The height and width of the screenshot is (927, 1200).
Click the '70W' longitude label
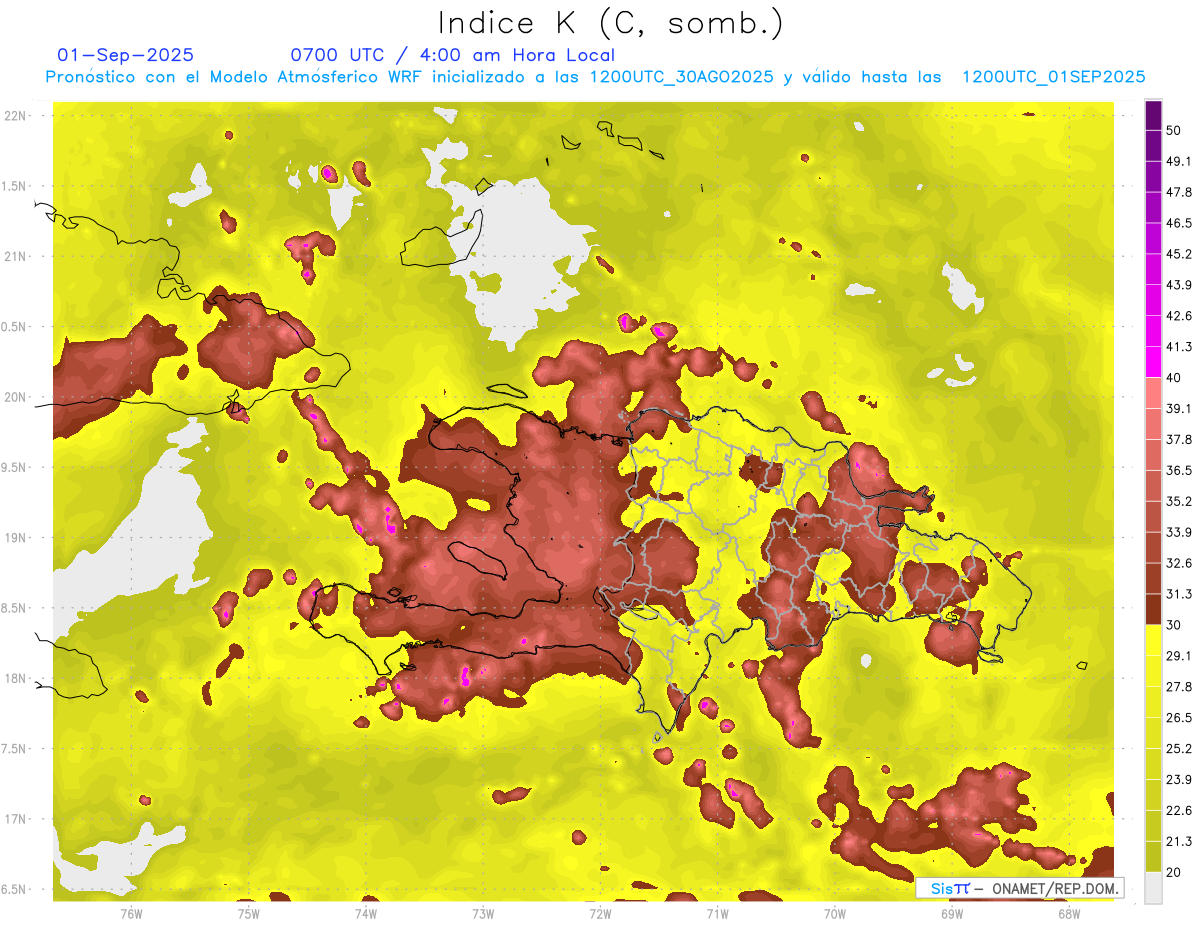[834, 914]
